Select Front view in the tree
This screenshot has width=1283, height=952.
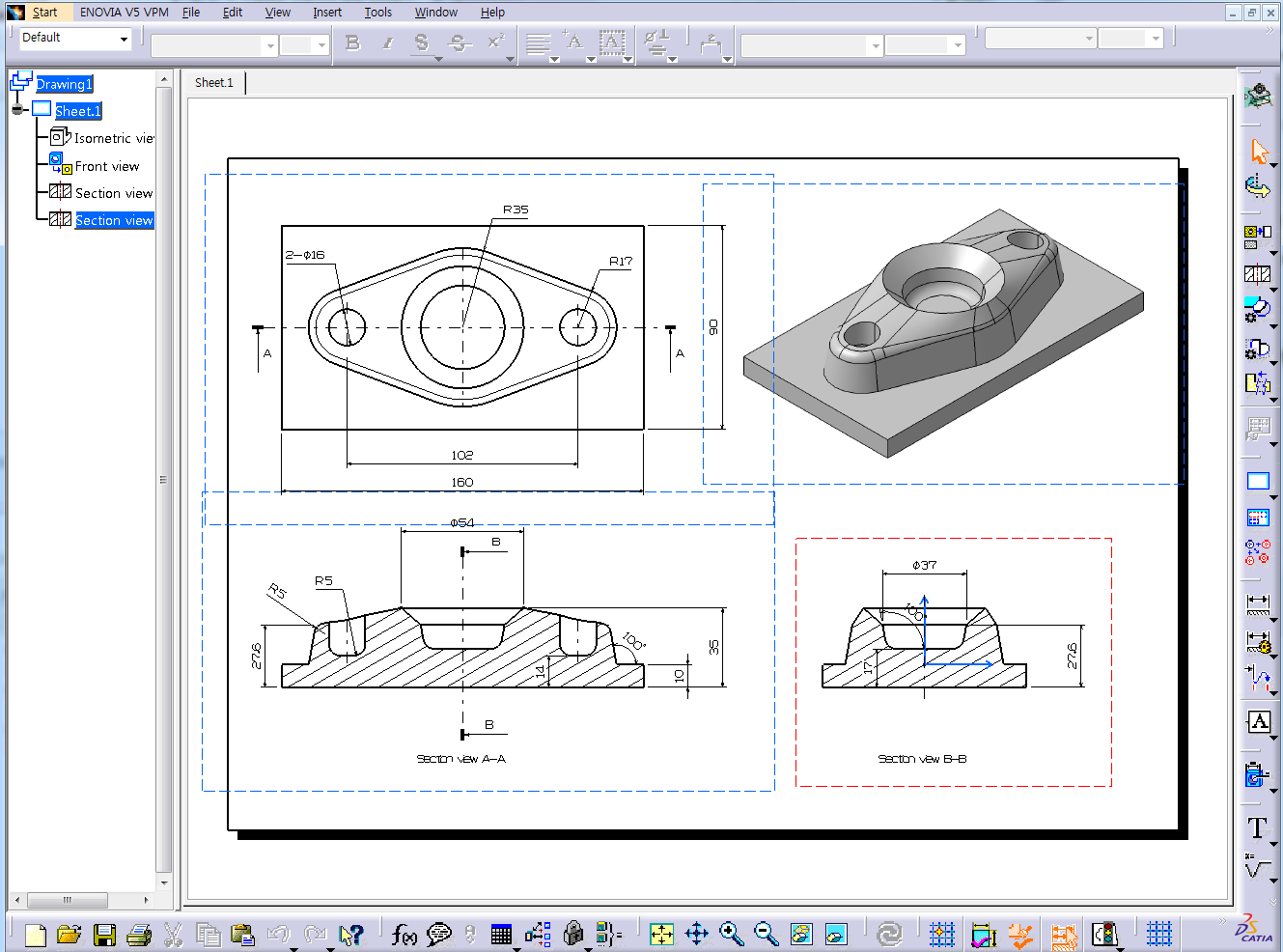tap(106, 166)
